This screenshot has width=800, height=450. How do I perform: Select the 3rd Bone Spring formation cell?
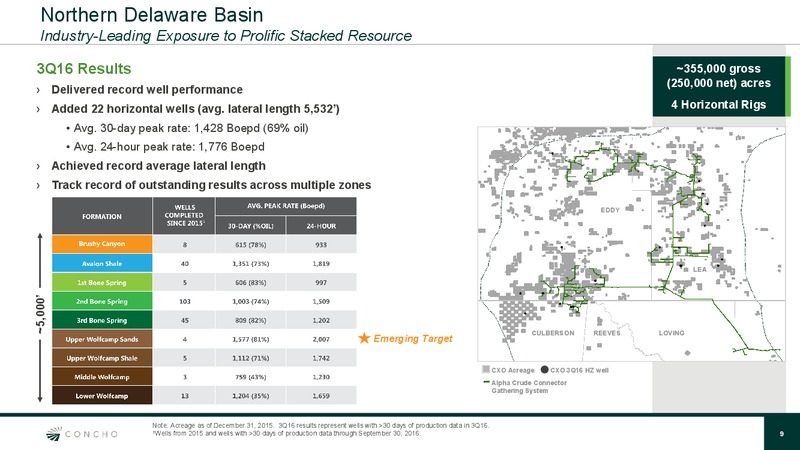[102, 320]
